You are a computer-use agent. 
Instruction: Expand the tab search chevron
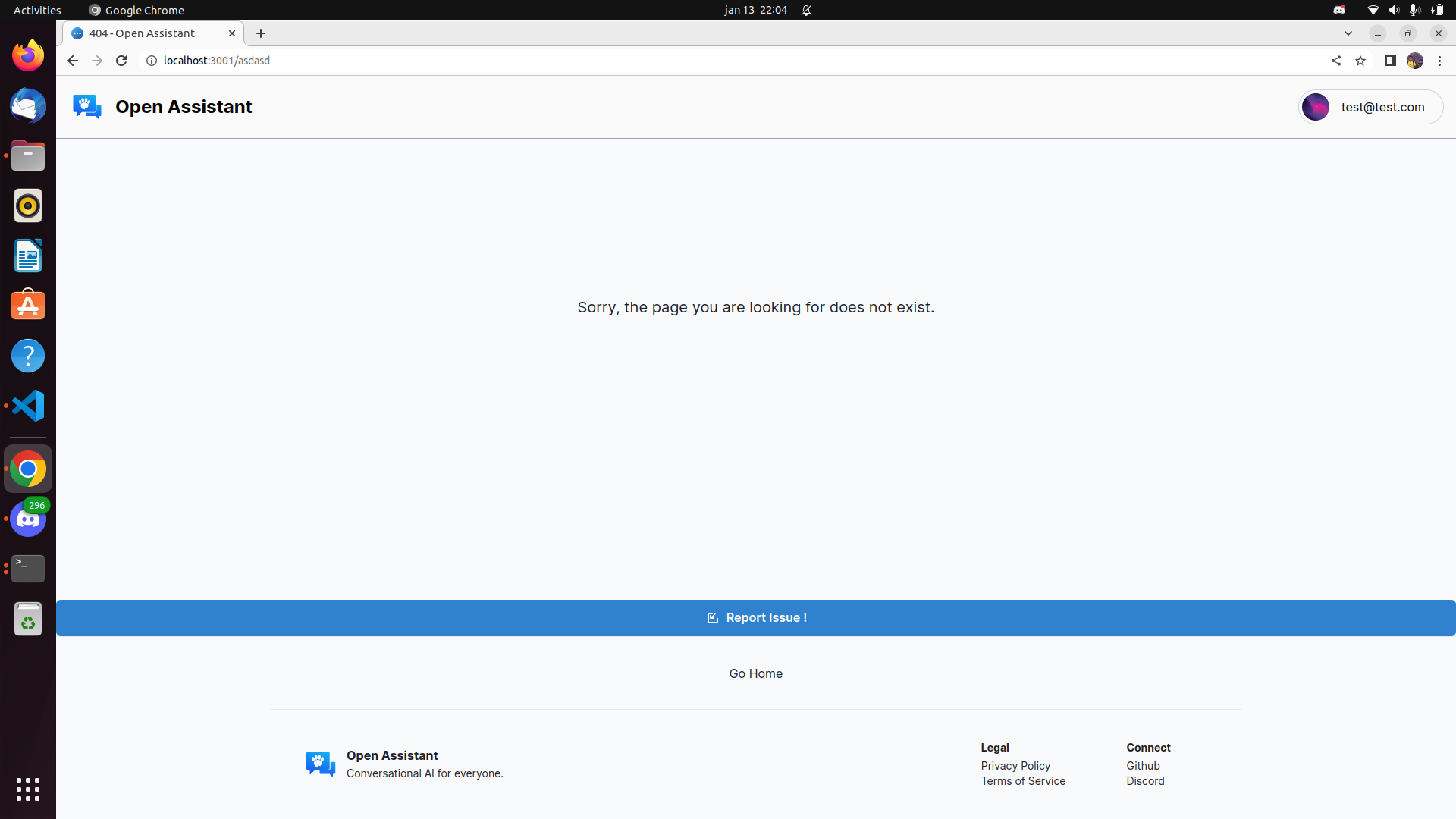click(x=1348, y=33)
